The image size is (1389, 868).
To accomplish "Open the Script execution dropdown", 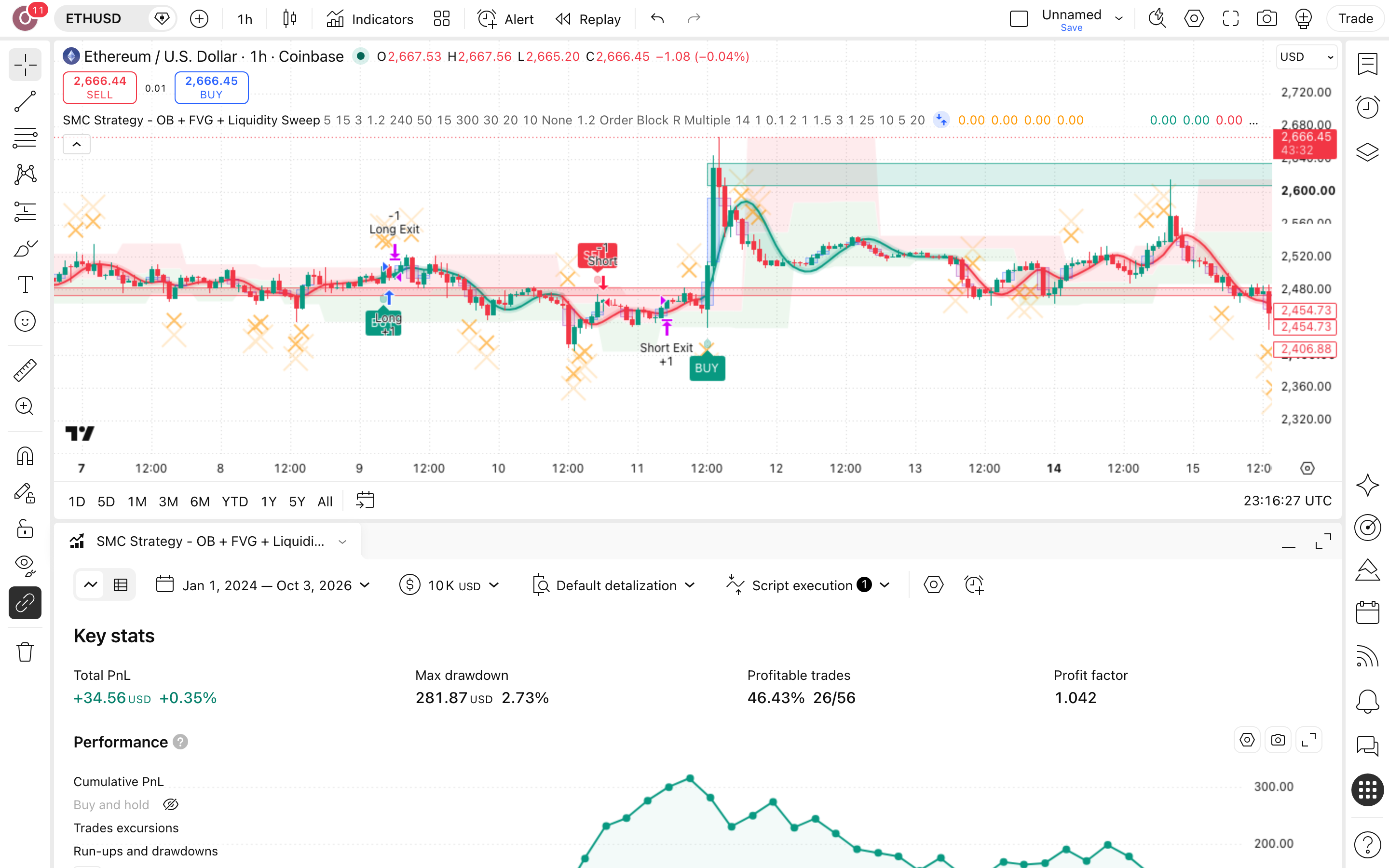I will (808, 585).
